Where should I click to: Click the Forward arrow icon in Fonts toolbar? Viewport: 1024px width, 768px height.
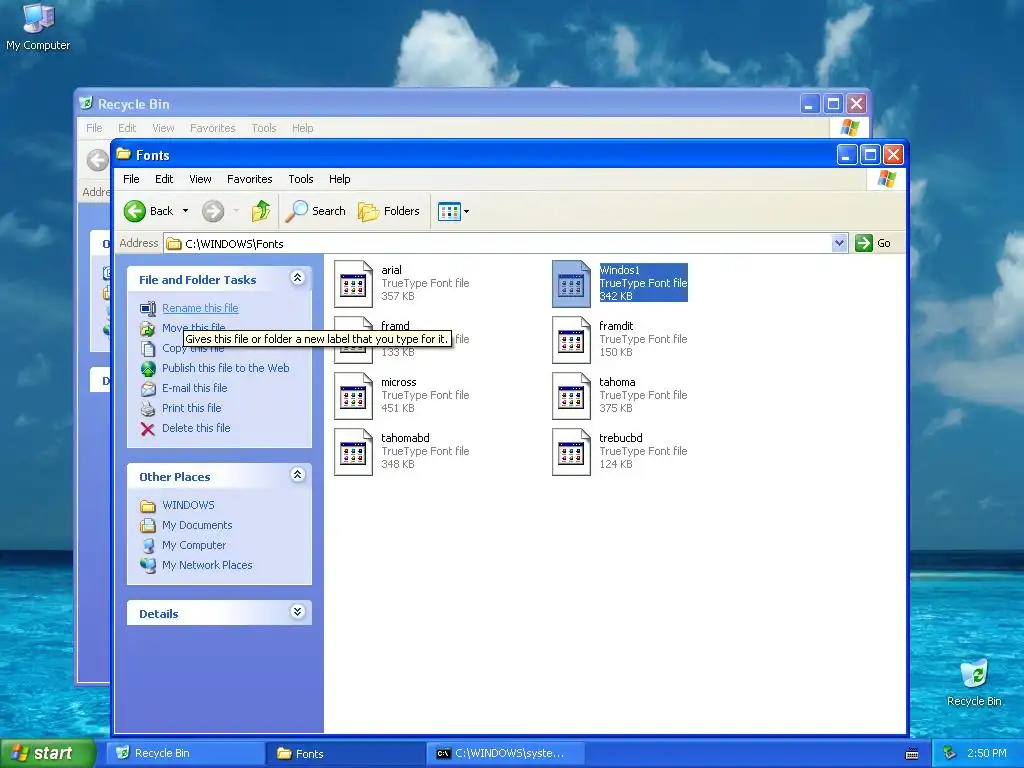coord(213,211)
